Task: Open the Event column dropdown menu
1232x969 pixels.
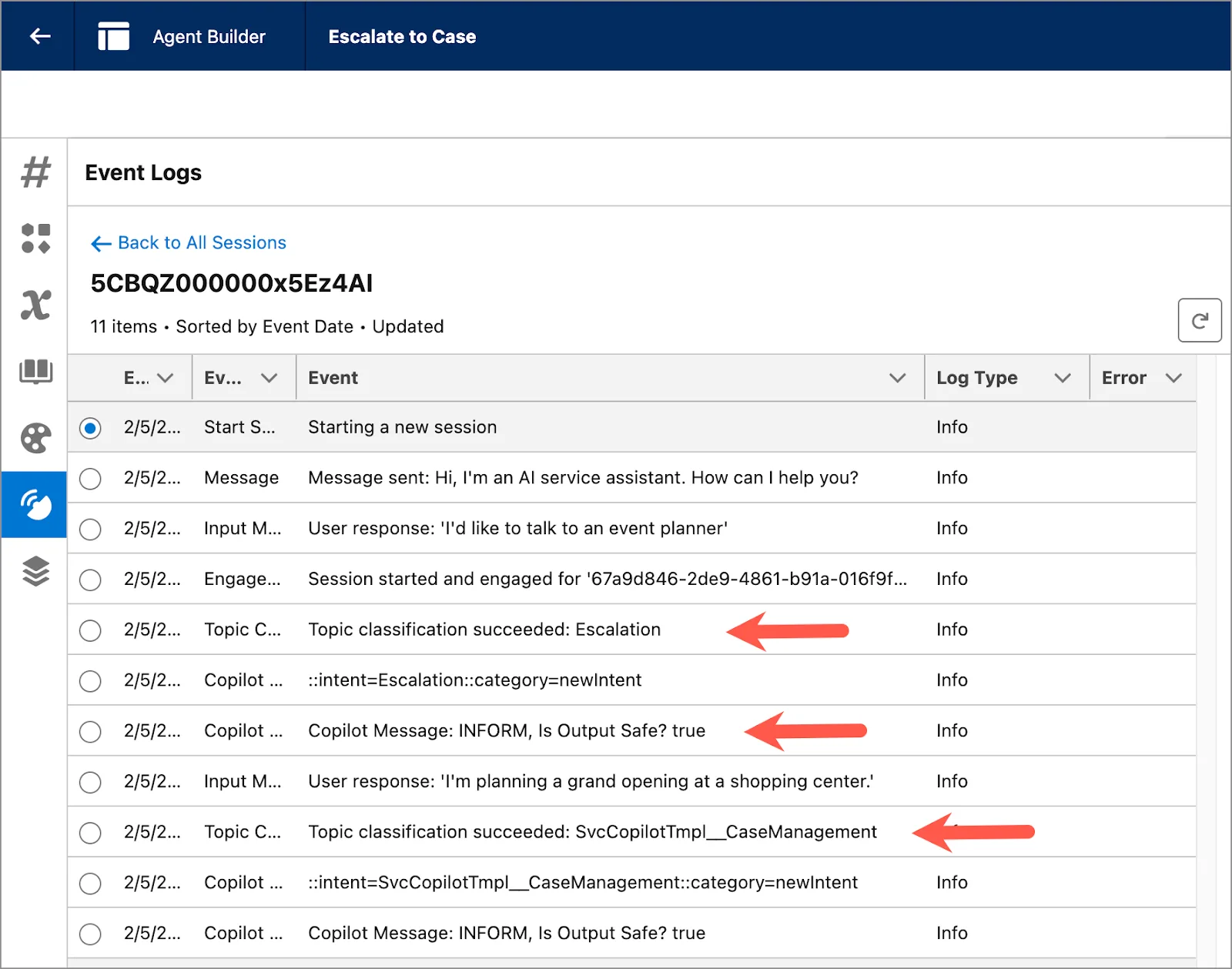Action: pyautogui.click(x=897, y=378)
